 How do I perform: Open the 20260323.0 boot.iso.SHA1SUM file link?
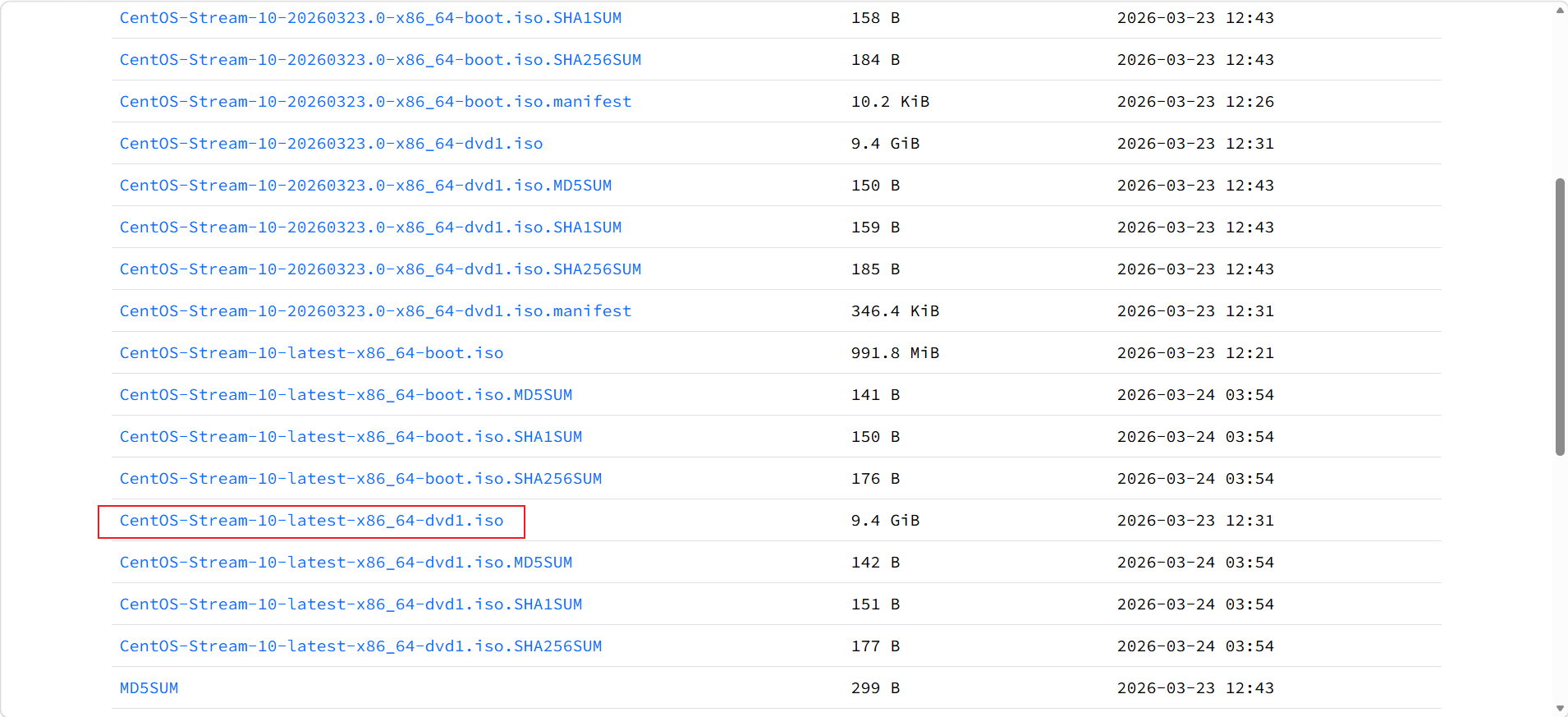pyautogui.click(x=370, y=18)
